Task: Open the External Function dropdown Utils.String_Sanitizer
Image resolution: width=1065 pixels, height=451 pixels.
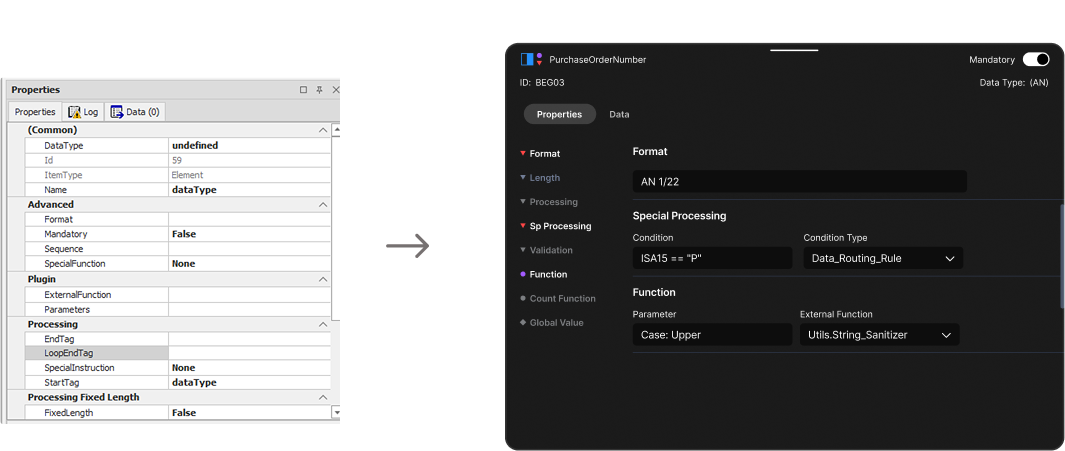Action: click(880, 335)
